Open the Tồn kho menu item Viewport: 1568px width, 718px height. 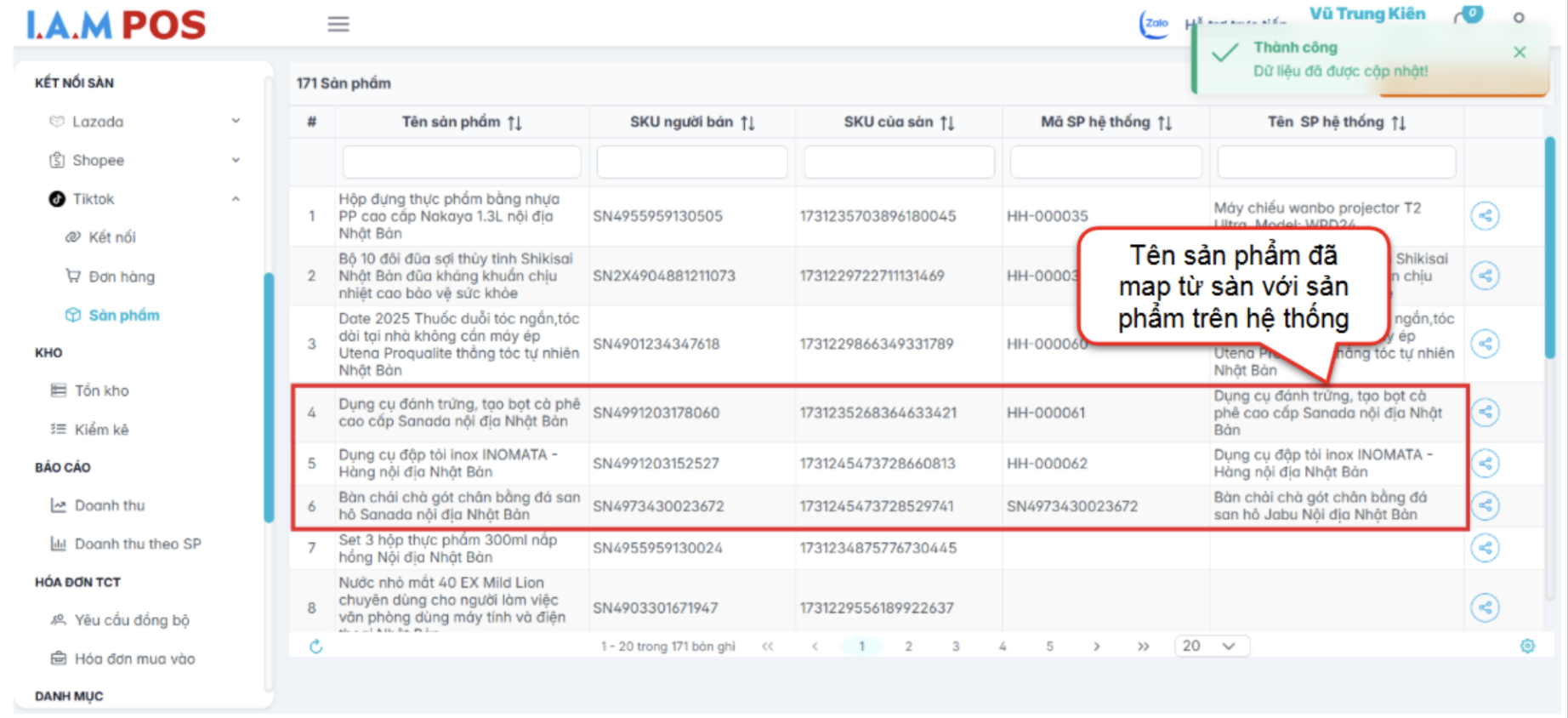[101, 390]
